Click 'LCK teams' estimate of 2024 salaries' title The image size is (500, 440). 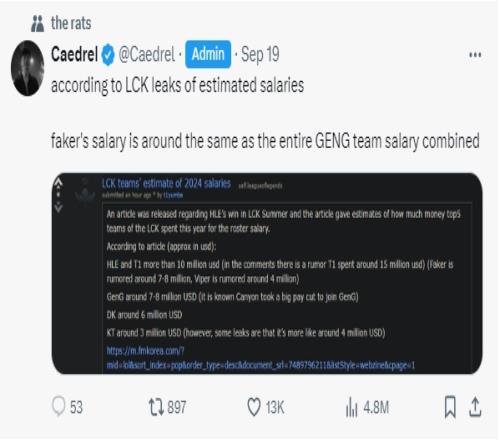click(x=166, y=184)
